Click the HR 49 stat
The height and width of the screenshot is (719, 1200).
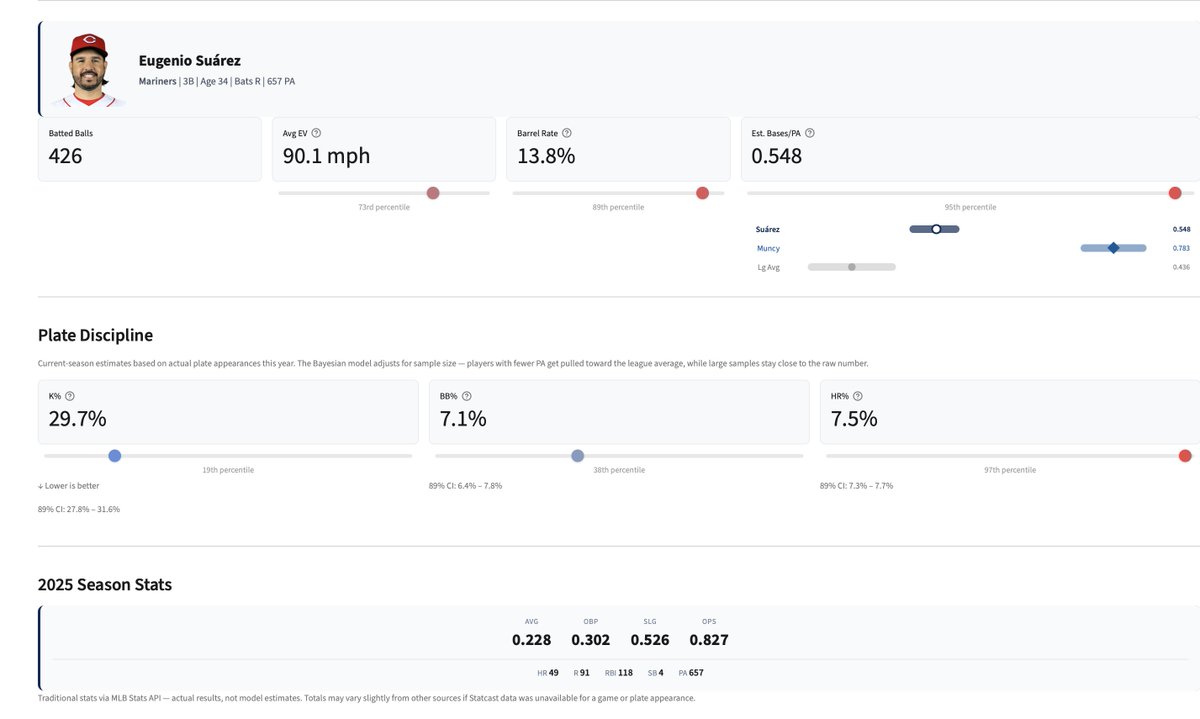pos(548,673)
